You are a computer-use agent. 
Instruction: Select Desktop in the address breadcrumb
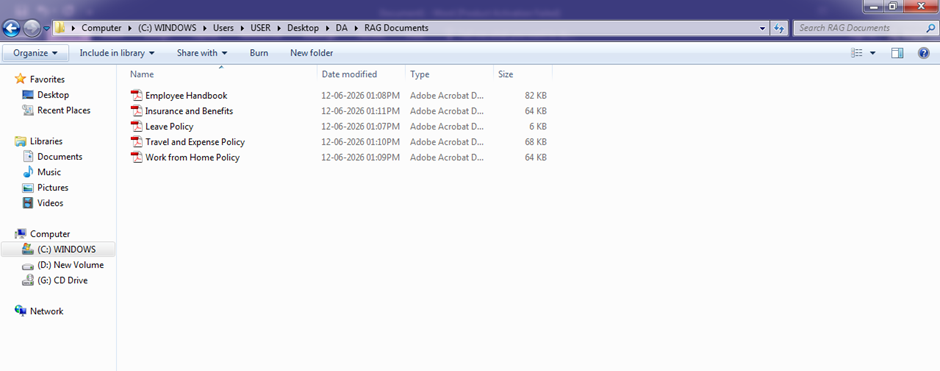coord(303,28)
